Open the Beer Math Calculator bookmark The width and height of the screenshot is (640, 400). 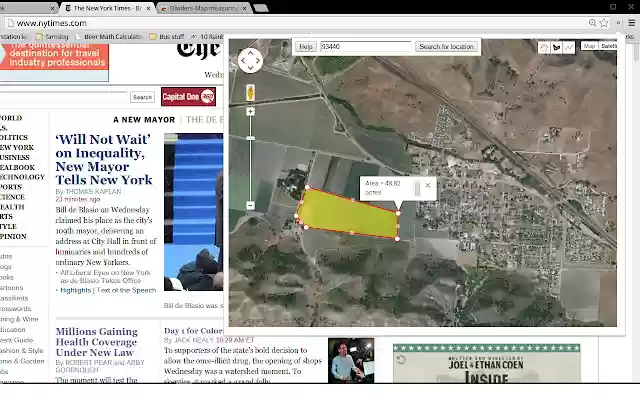pos(109,37)
